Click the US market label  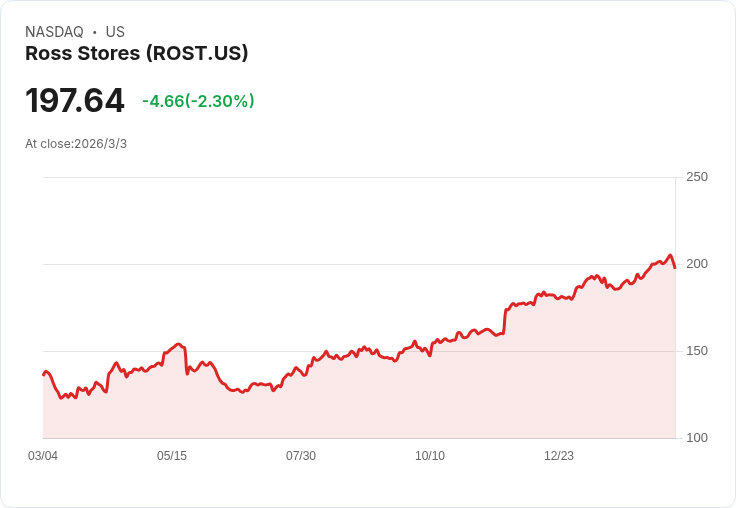click(115, 32)
